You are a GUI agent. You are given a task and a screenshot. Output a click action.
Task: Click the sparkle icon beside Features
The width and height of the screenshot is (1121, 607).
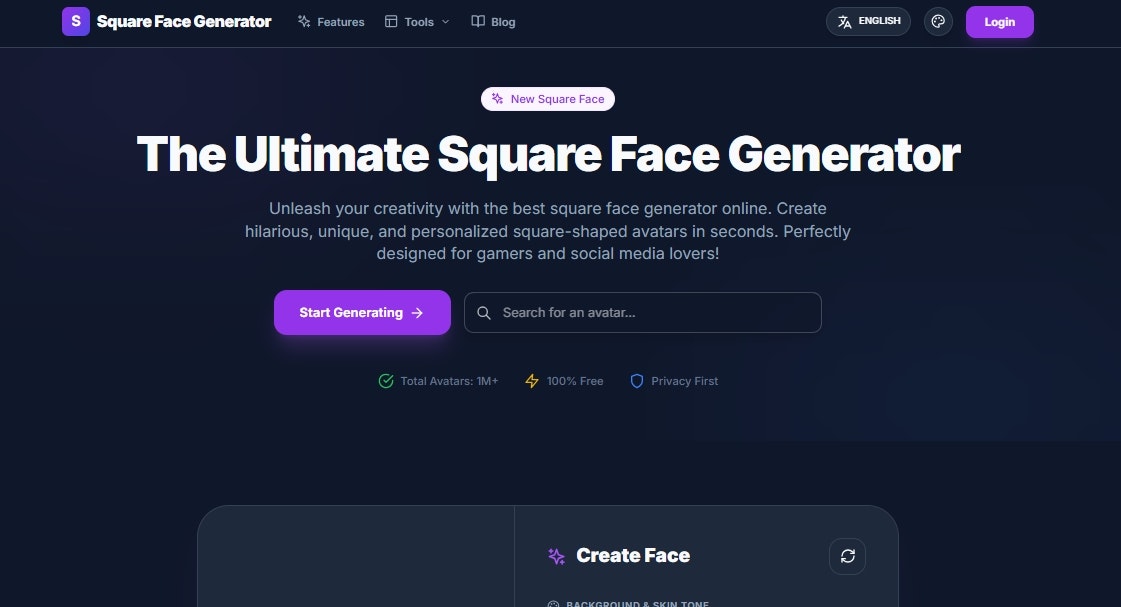(x=302, y=21)
